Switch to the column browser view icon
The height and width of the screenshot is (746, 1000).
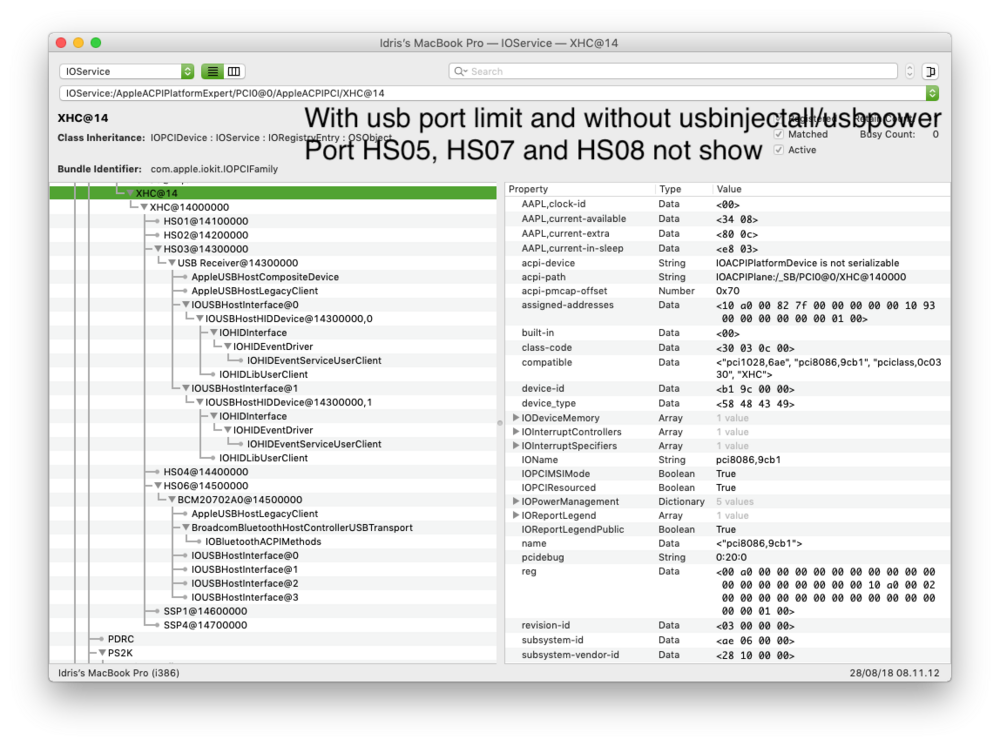tap(234, 72)
